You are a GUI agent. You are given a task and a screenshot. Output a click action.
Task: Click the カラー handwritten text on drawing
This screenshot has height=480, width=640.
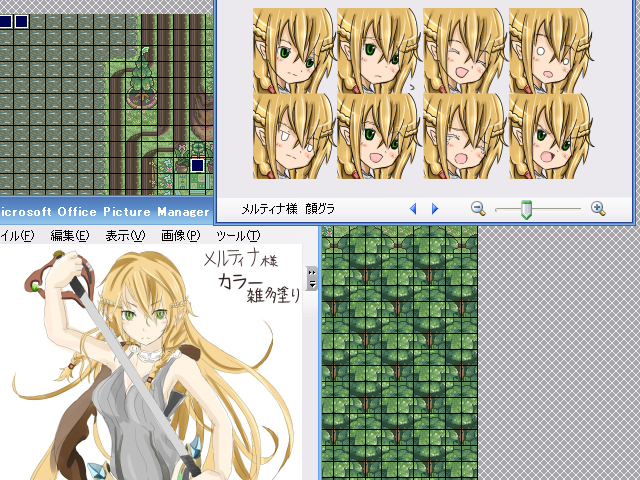pos(240,282)
